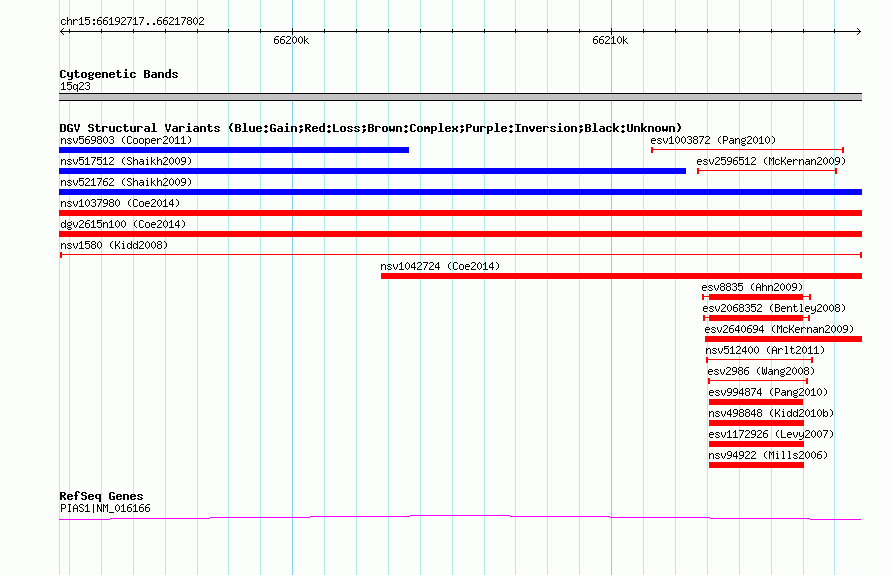Select the blue nsv569803 gain bar
This screenshot has width=890, height=575.
[234, 150]
